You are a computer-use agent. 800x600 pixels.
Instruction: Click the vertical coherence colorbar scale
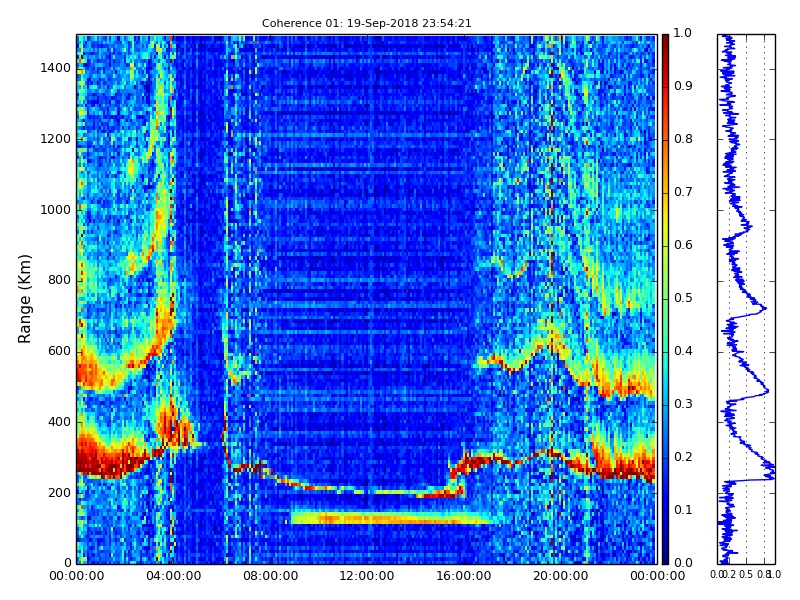click(x=665, y=299)
